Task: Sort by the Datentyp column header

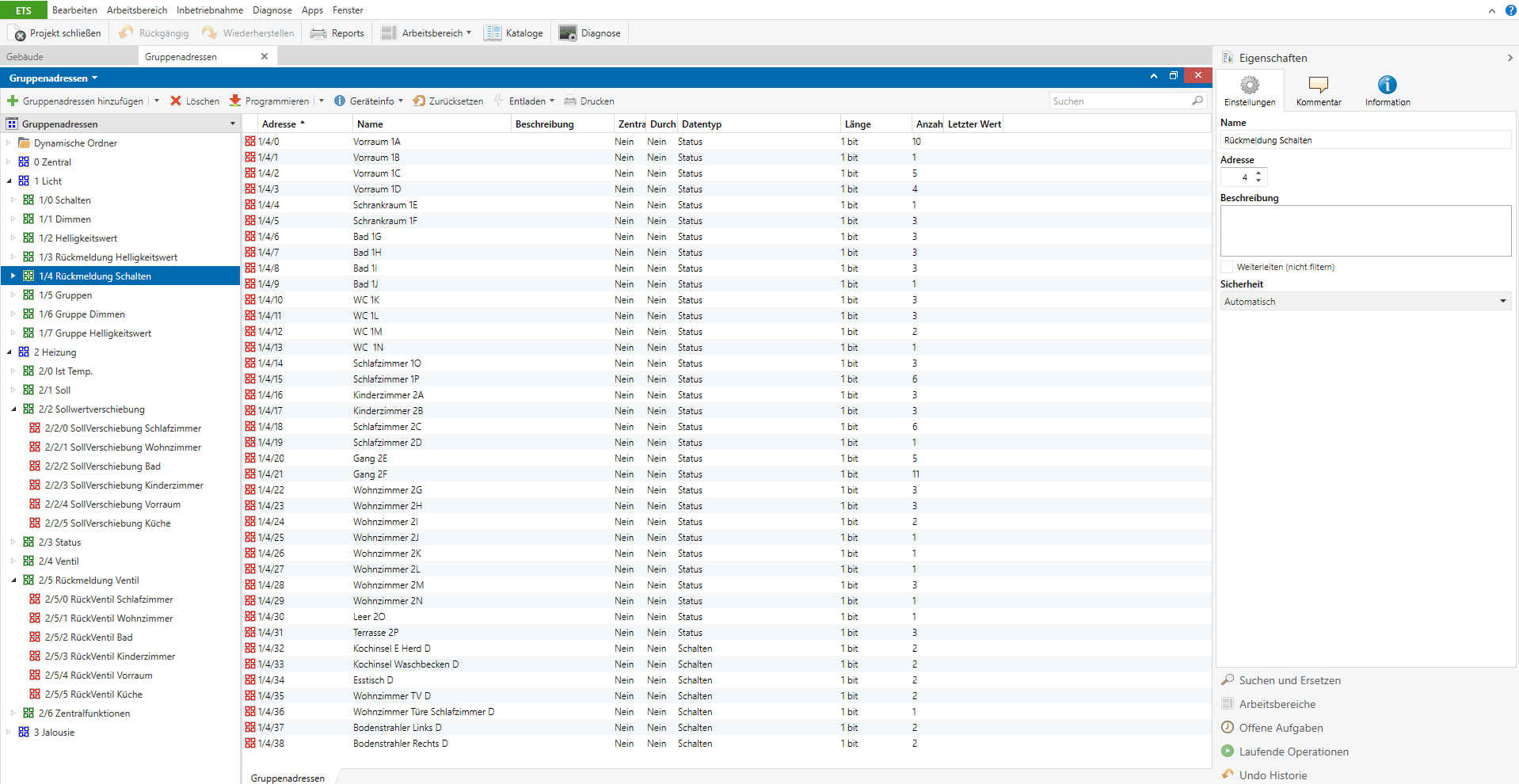Action: pyautogui.click(x=759, y=124)
